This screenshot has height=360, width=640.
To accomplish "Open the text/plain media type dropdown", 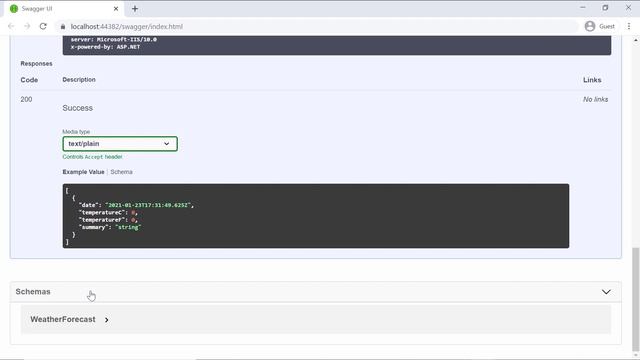I will click(120, 144).
